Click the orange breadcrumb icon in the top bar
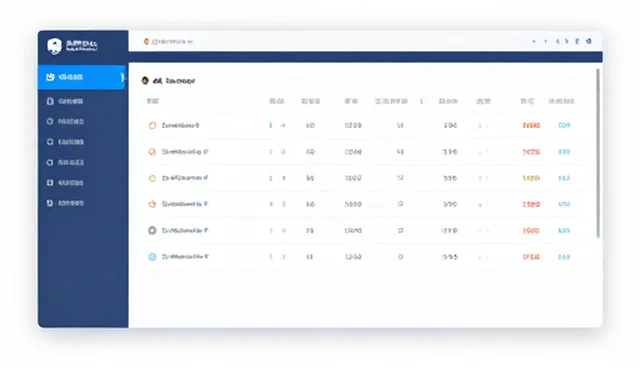The image size is (640, 368). [x=146, y=42]
